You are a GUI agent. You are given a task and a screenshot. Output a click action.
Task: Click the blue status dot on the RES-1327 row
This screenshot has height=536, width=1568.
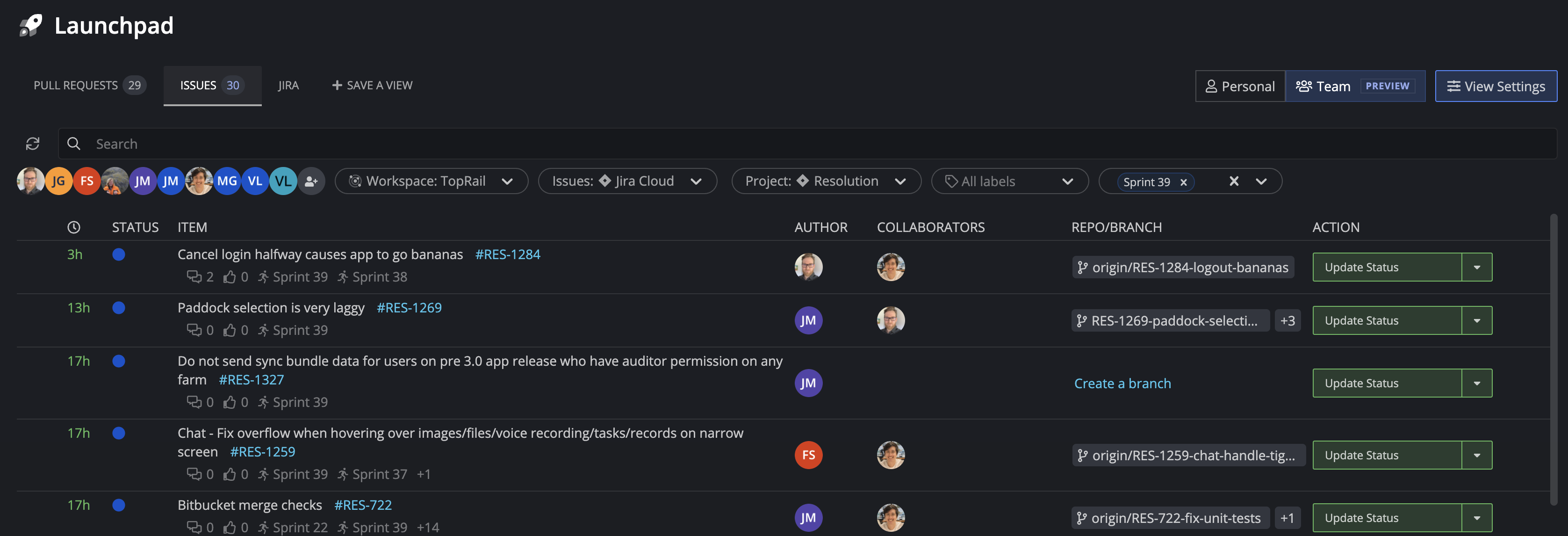(119, 361)
